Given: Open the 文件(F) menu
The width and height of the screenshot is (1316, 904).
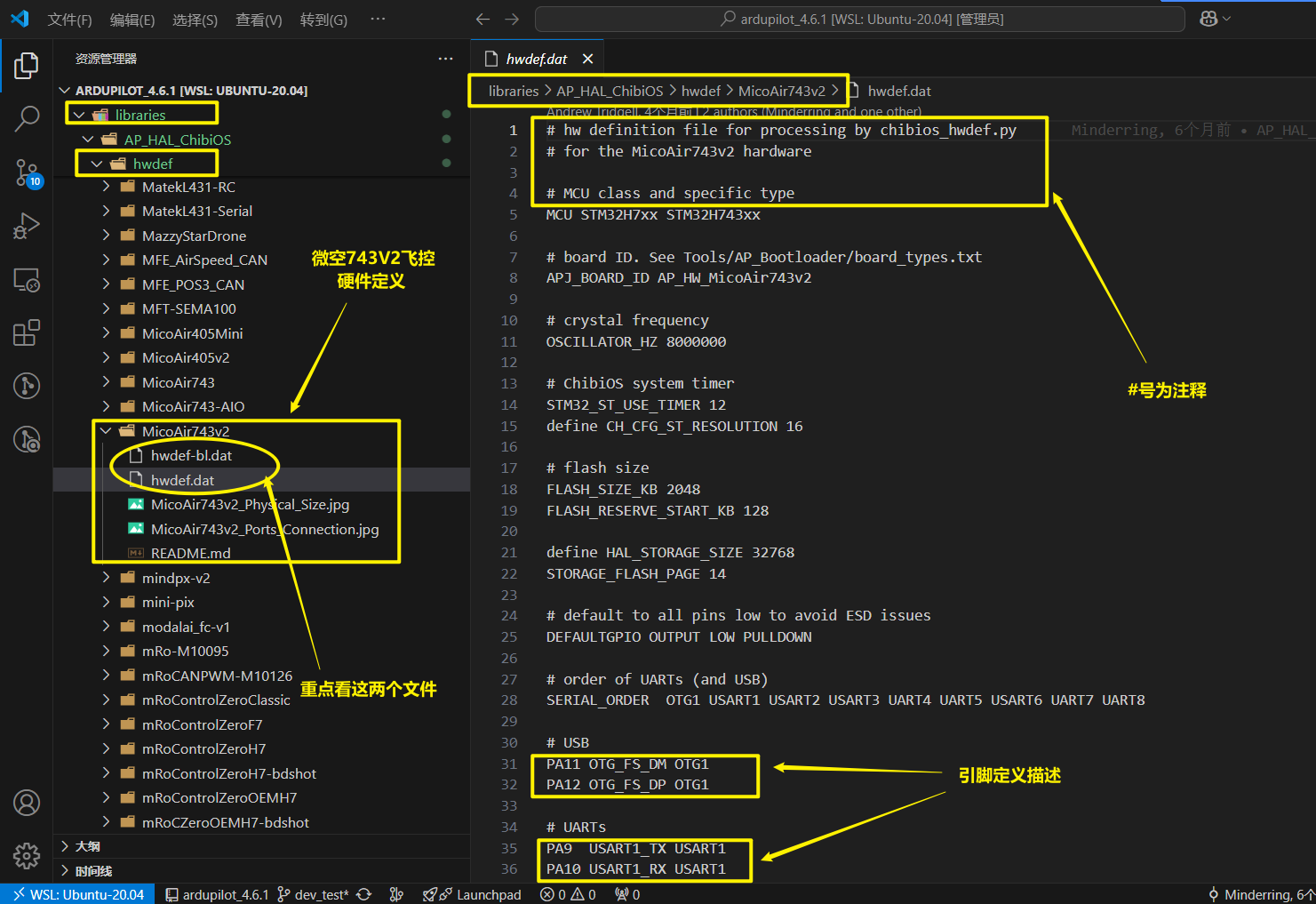Looking at the screenshot, I should click(x=69, y=20).
